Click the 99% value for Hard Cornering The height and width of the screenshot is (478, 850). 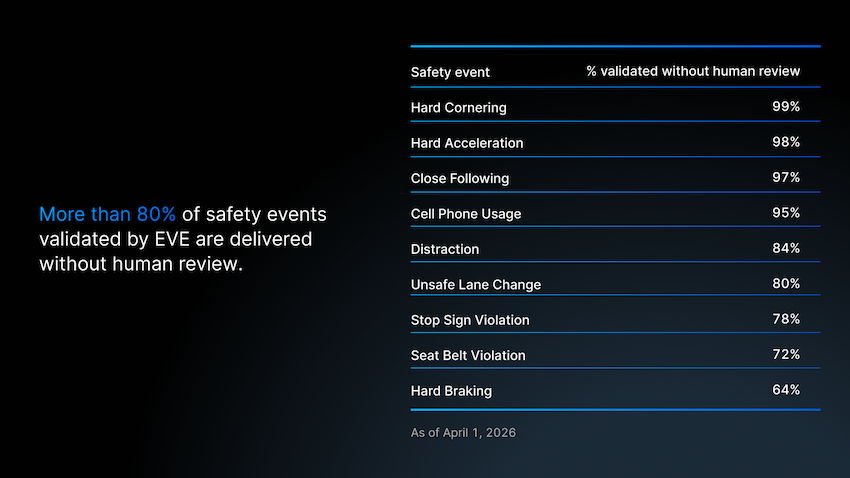coord(786,107)
